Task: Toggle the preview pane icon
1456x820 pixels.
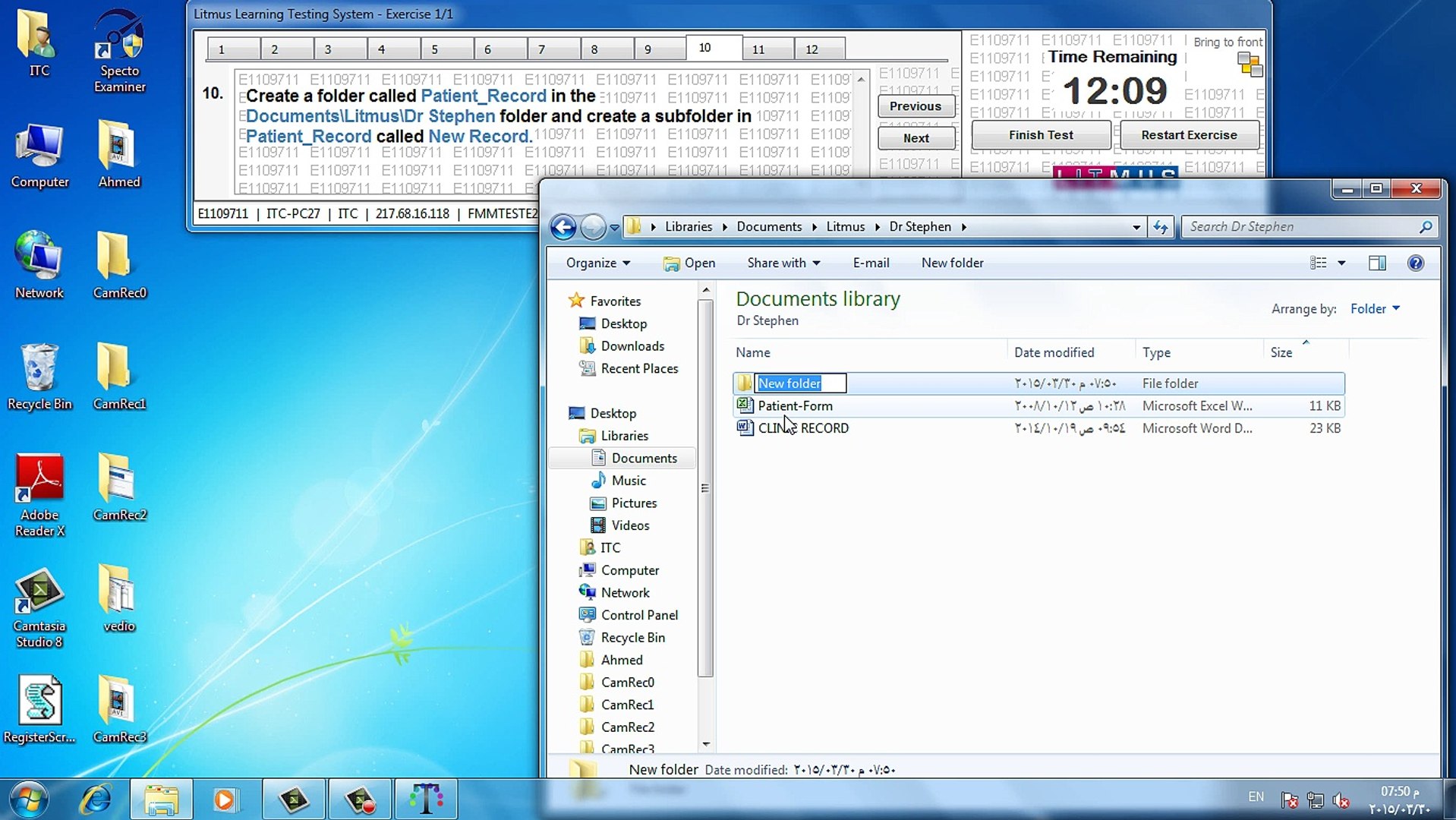Action: [1377, 263]
